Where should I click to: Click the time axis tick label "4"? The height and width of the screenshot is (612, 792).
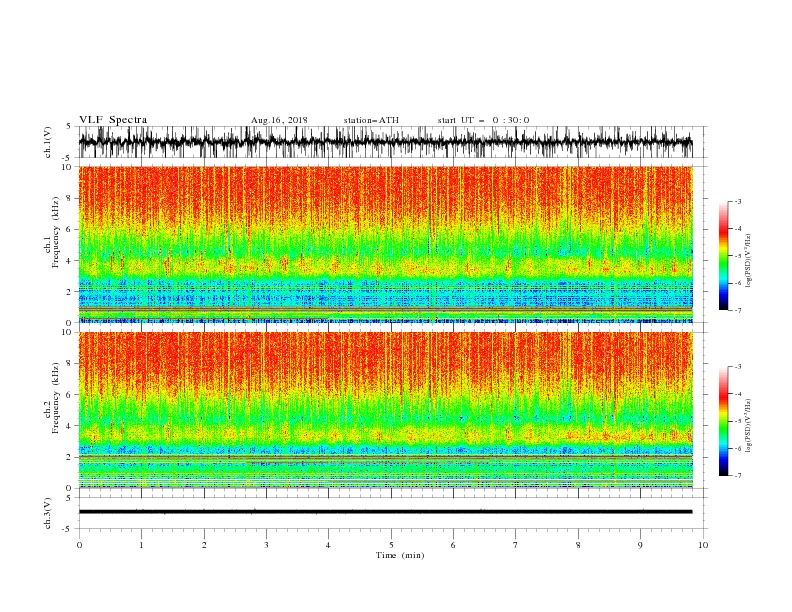[329, 545]
